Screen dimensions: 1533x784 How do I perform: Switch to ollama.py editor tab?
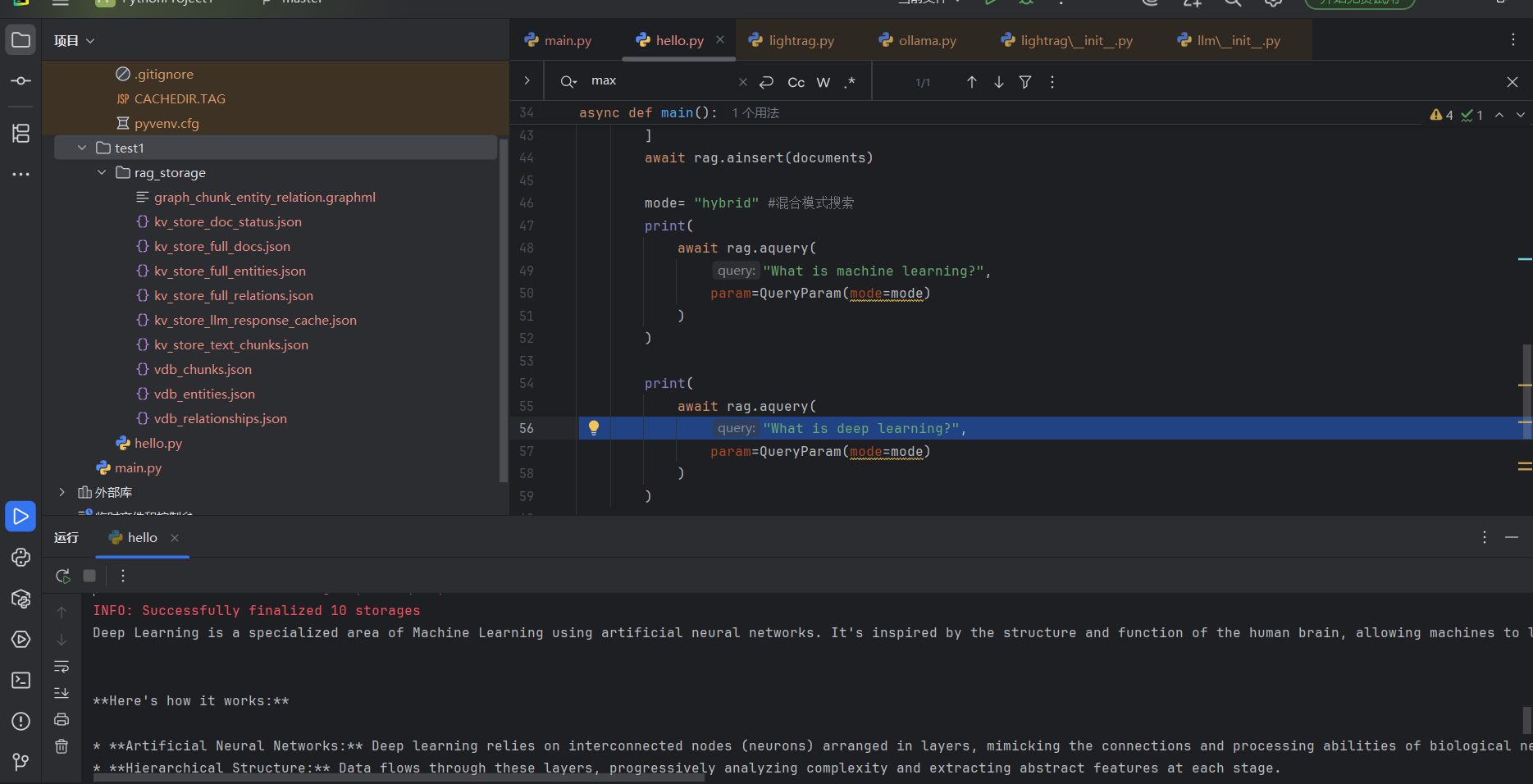tap(917, 40)
